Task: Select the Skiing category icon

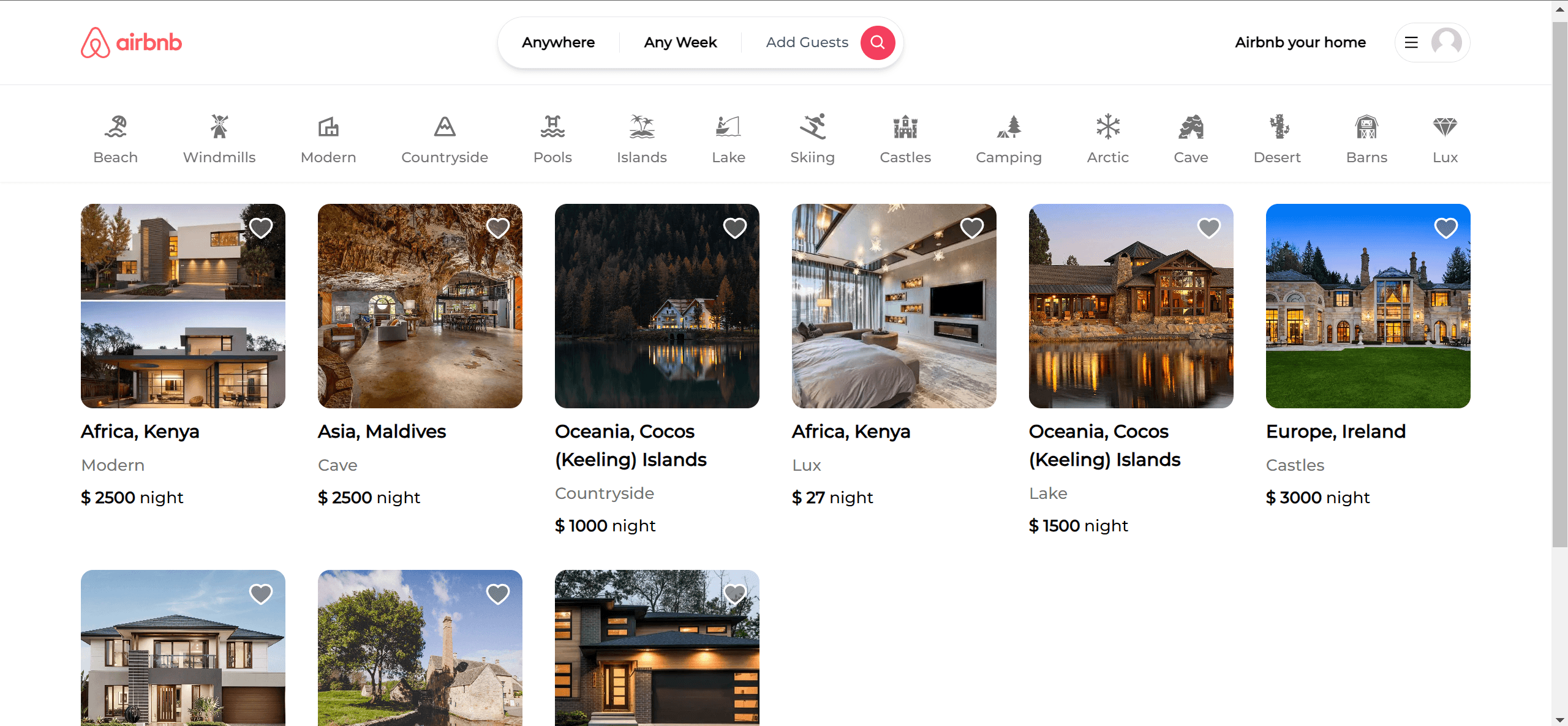Action: [x=812, y=127]
